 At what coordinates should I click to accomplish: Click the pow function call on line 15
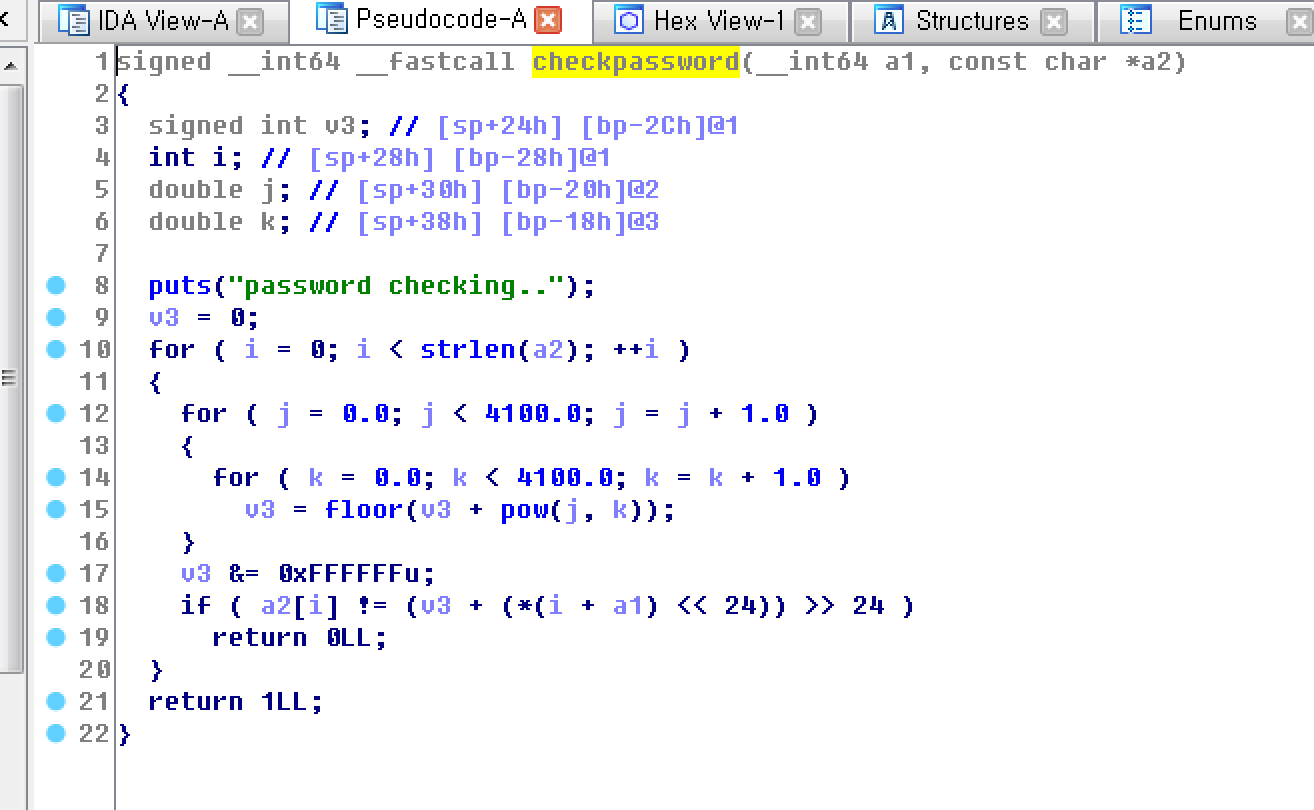point(523,510)
